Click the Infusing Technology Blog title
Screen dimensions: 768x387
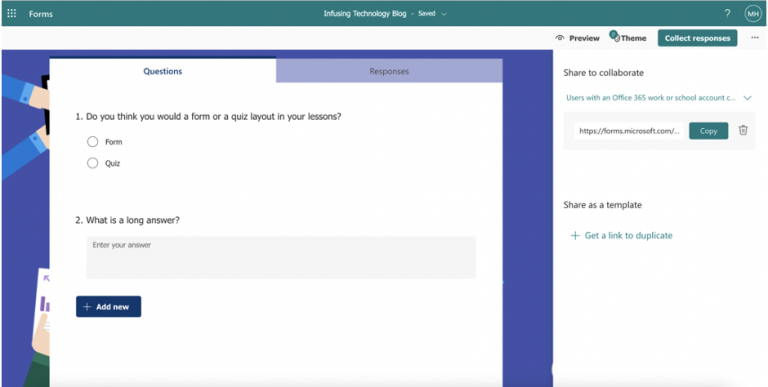365,14
